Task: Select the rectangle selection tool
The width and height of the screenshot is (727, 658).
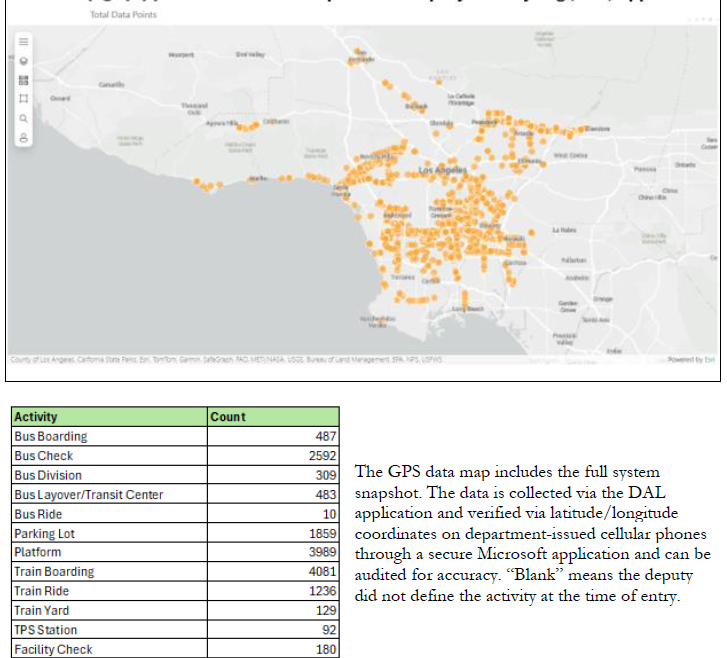Action: tap(23, 98)
